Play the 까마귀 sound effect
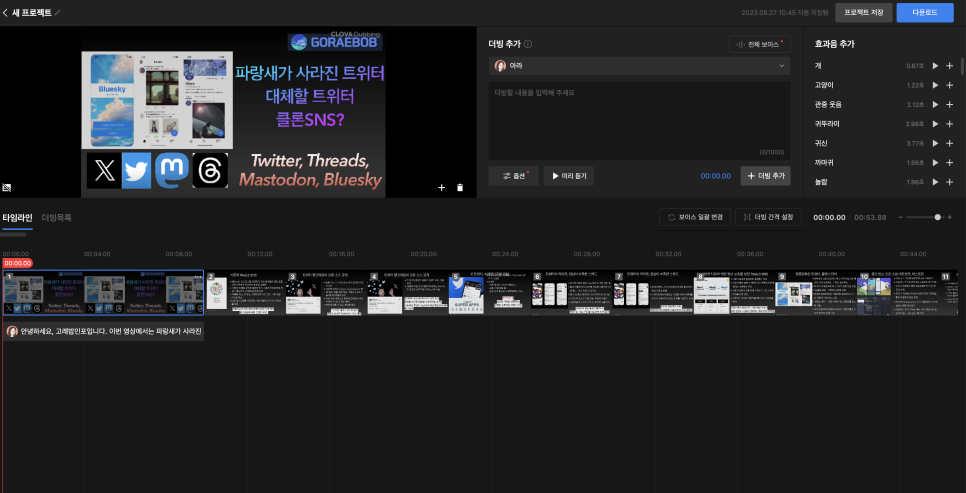This screenshot has width=966, height=493. pos(935,163)
